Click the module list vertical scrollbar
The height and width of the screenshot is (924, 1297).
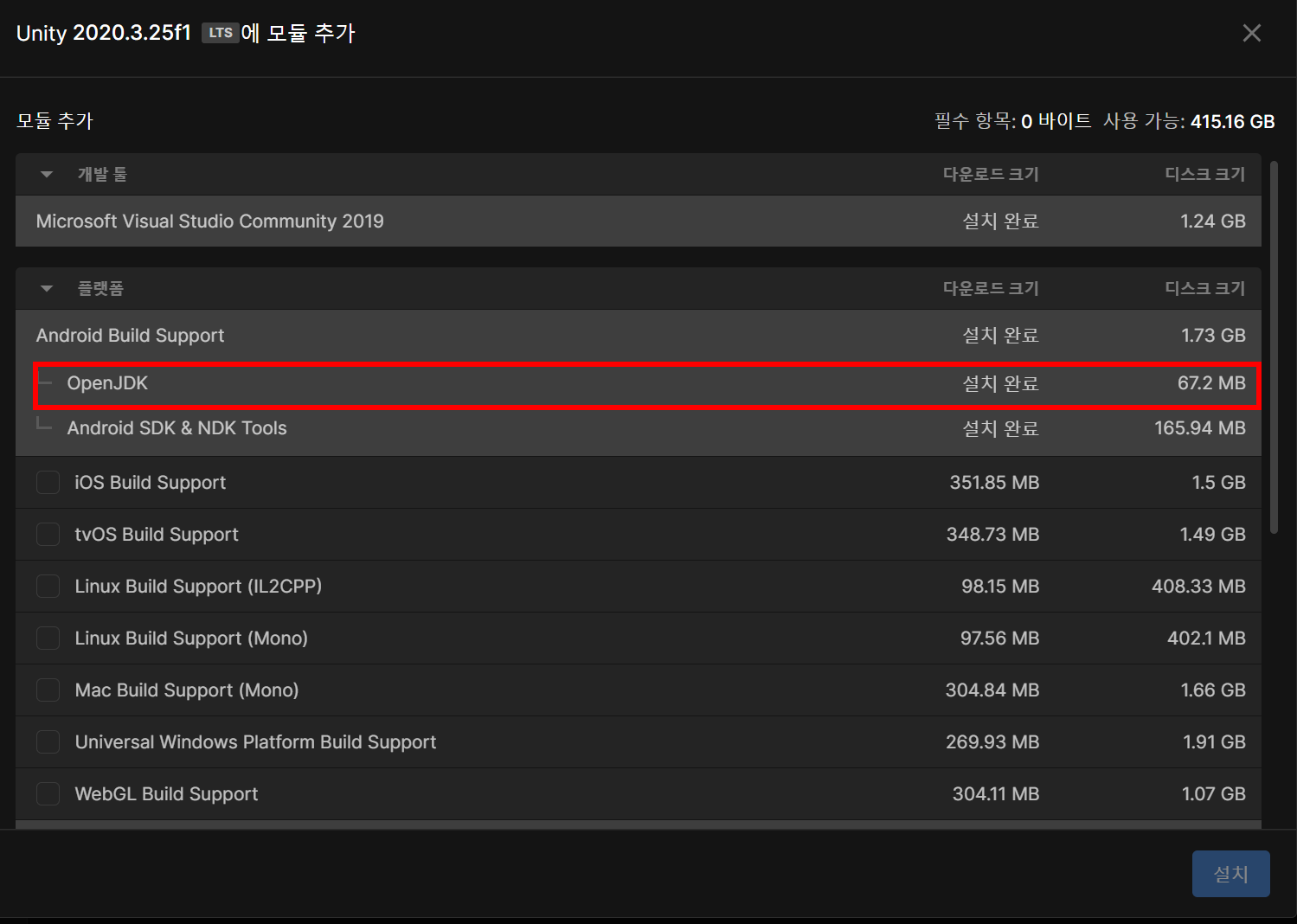[1274, 348]
